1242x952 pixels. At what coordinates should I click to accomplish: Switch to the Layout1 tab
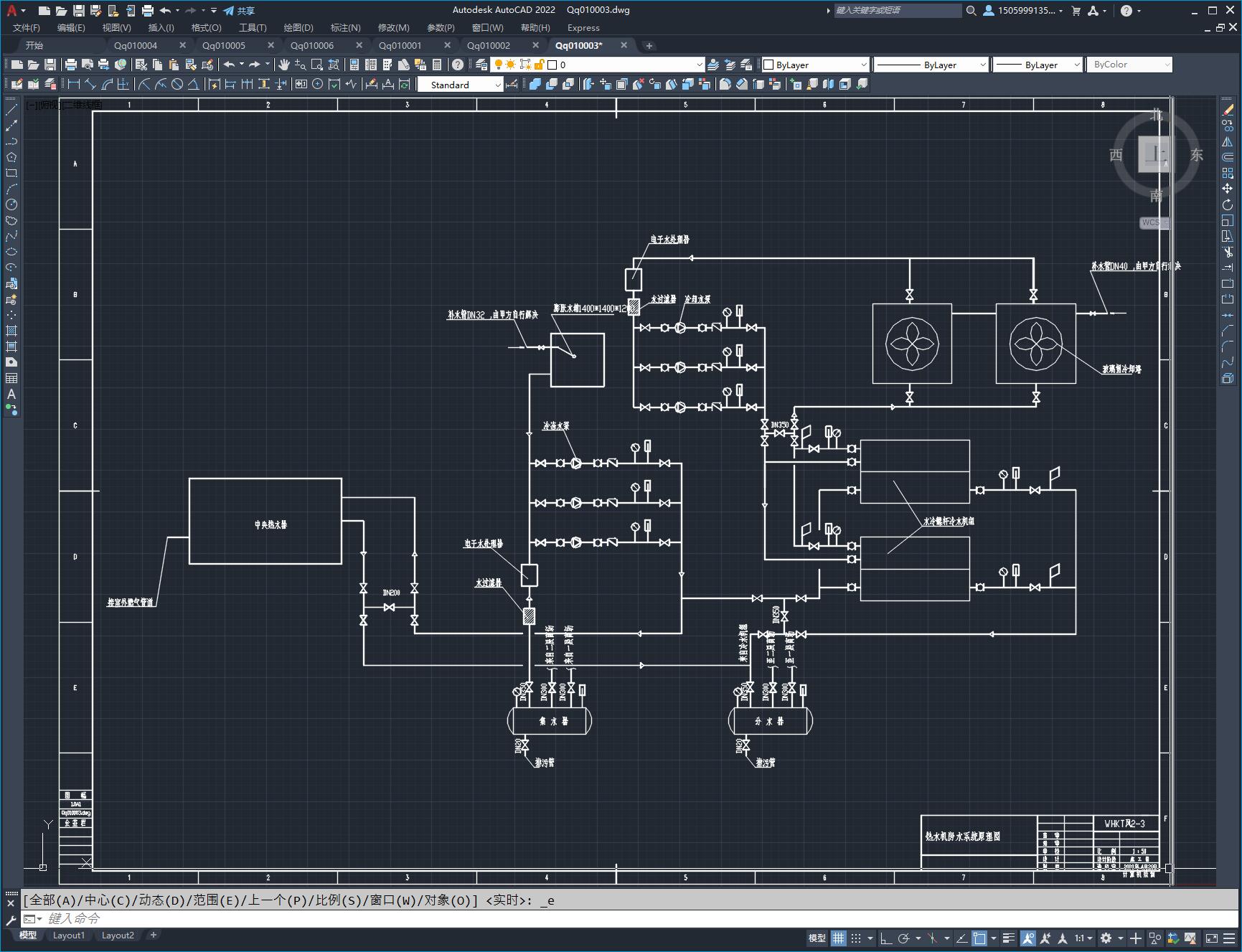click(x=69, y=935)
